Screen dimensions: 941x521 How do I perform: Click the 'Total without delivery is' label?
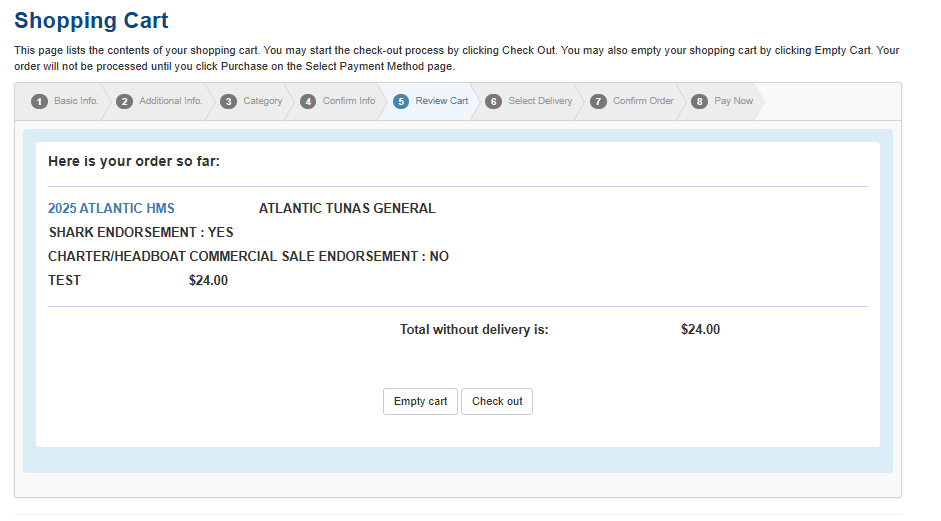pyautogui.click(x=474, y=330)
